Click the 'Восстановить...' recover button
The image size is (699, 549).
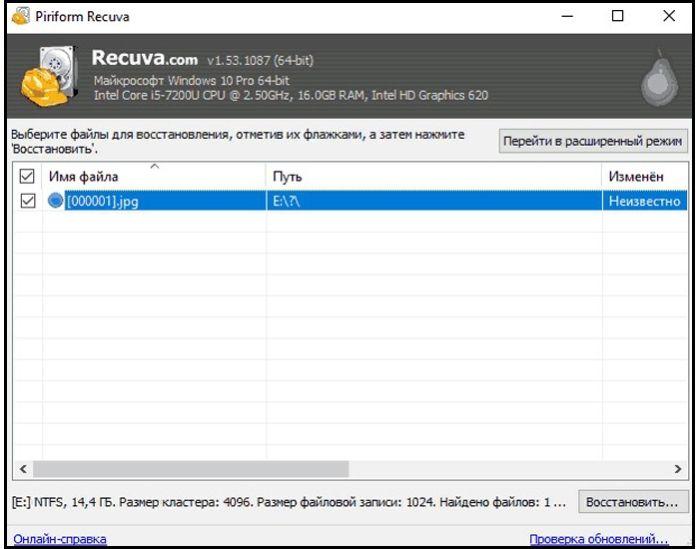(x=633, y=502)
